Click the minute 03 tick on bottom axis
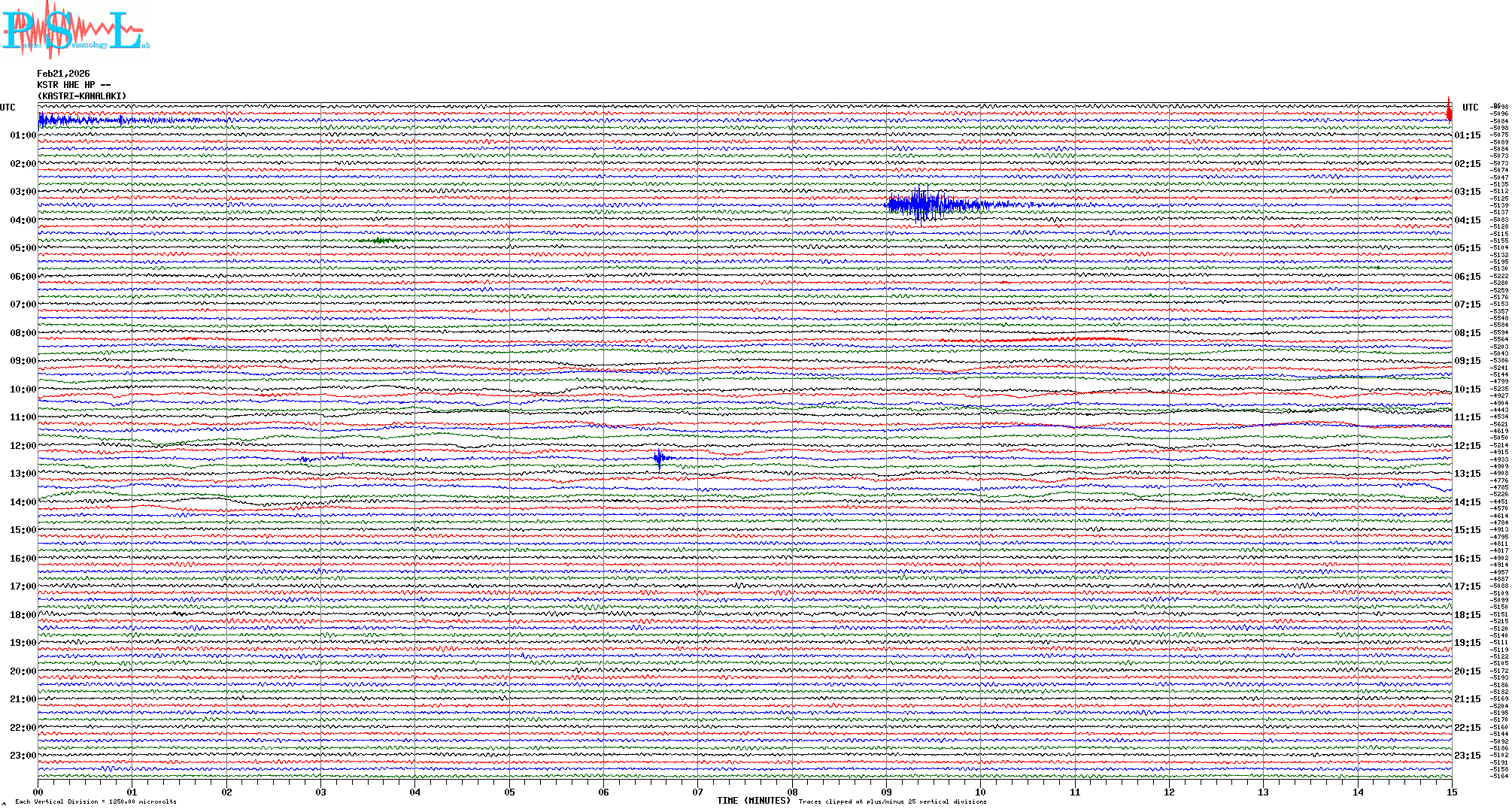Image resolution: width=1512 pixels, height=812 pixels. [321, 792]
